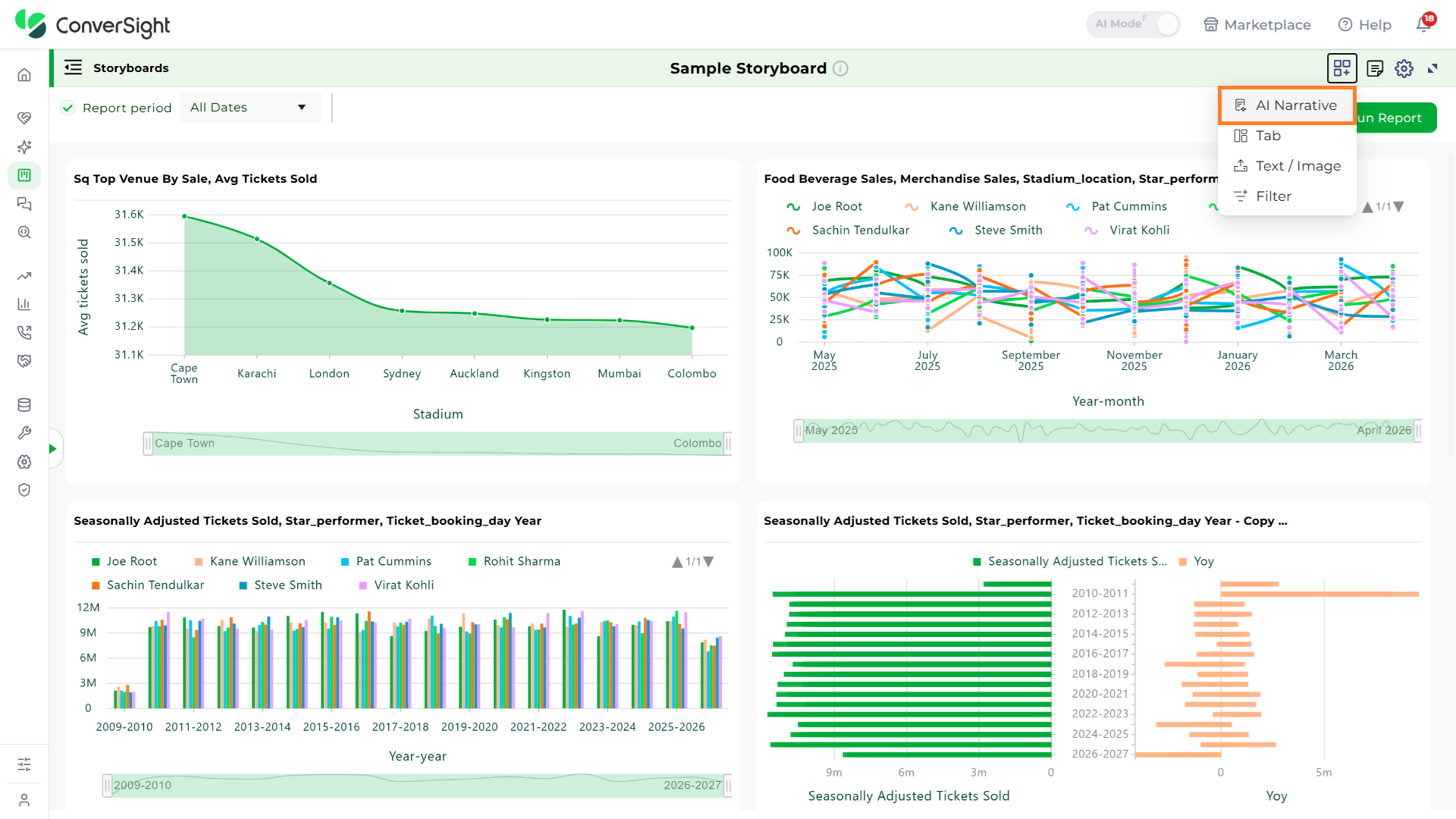Choose Text / Image menu option
1456x819 pixels.
[x=1287, y=166]
